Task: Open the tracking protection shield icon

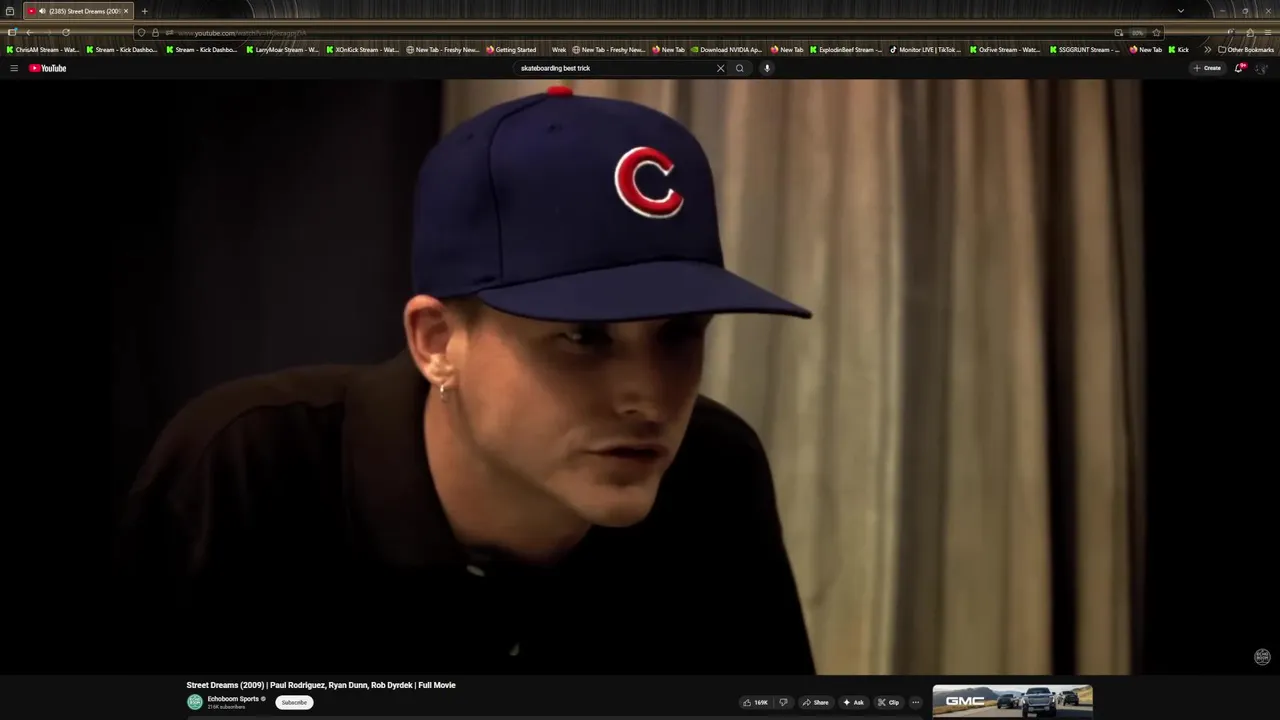Action: pos(141,33)
